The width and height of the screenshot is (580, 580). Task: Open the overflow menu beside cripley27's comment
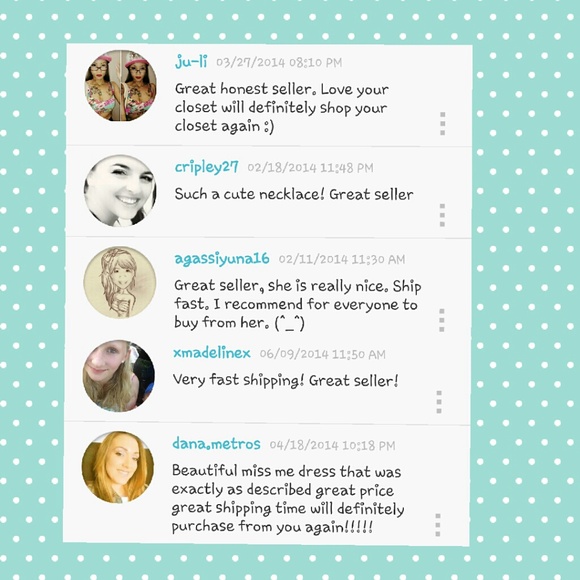[x=442, y=215]
